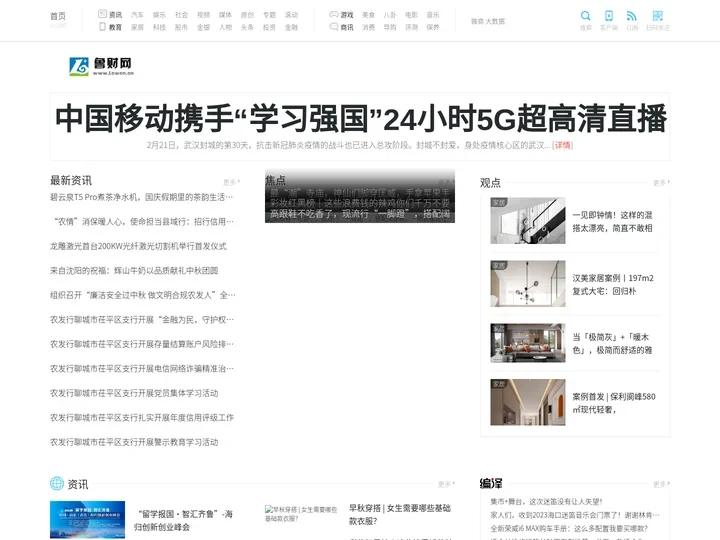Select 社会 in the top menu
Screen dimensions: 720x540
(x=181, y=15)
